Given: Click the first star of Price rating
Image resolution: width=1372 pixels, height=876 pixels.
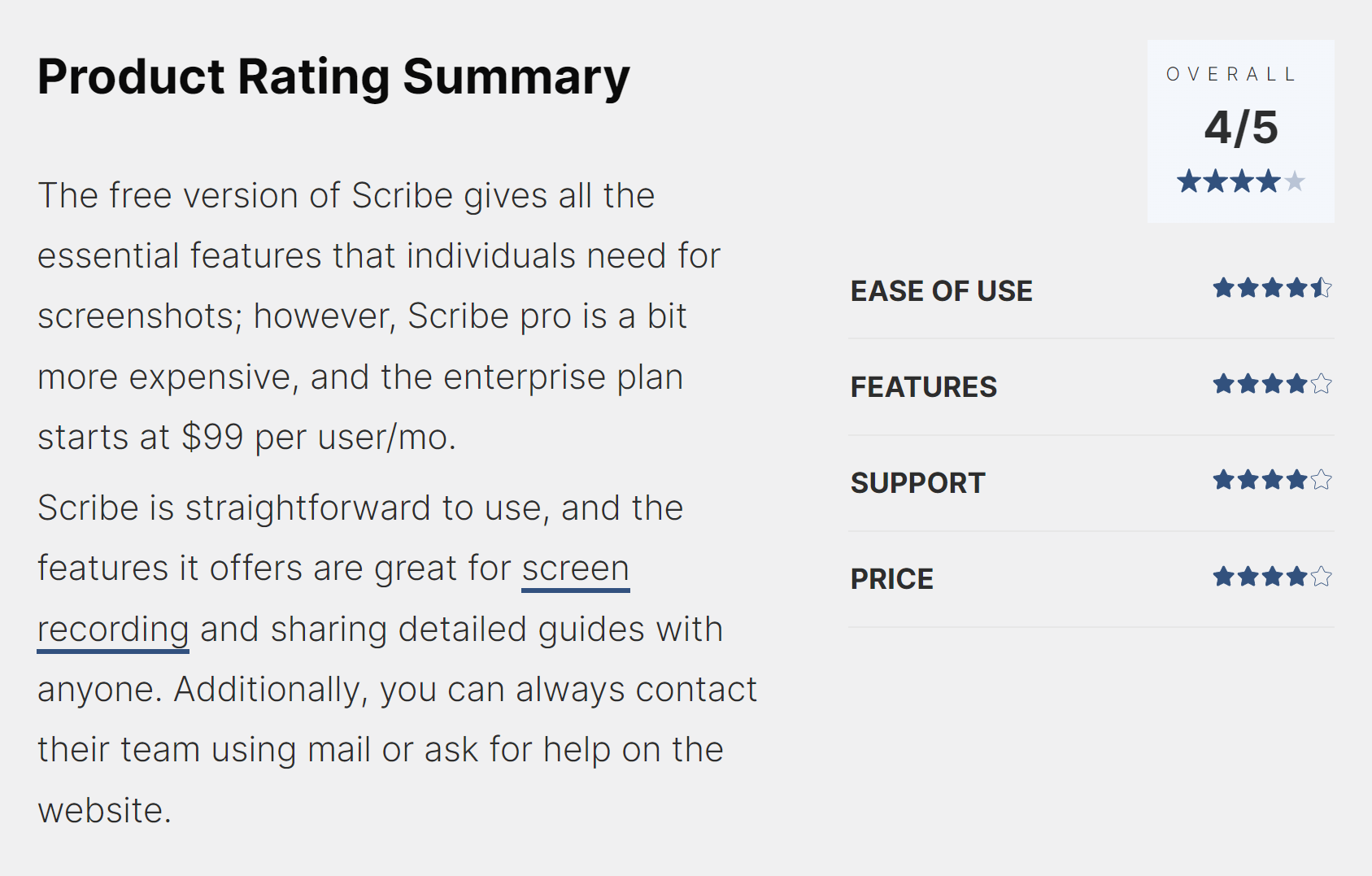Looking at the screenshot, I should (1224, 577).
